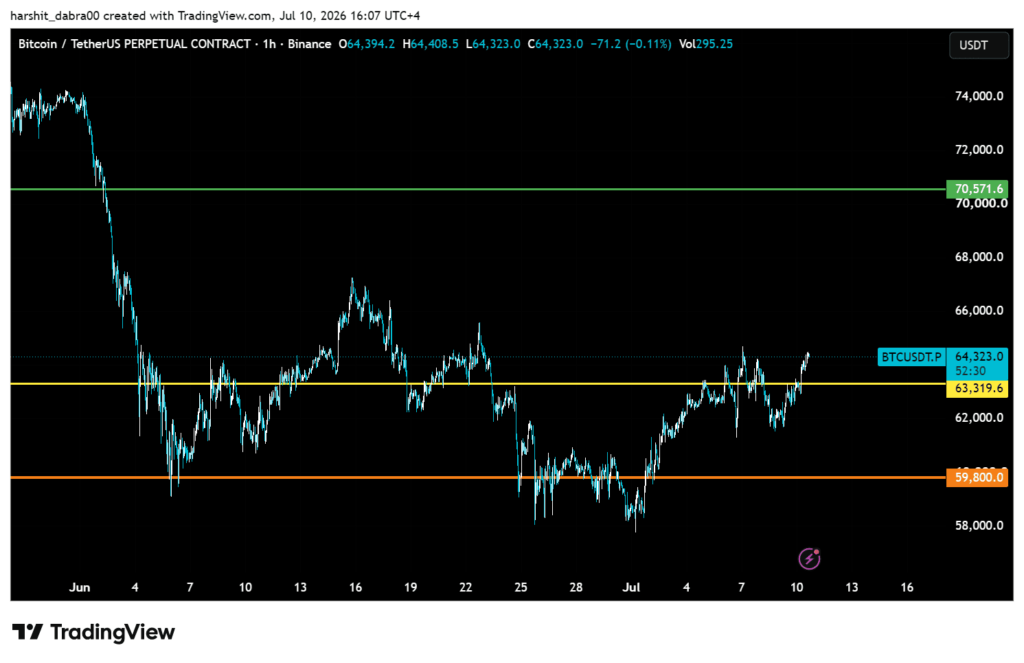Select the yellow 63,319.6 price label
Image resolution: width=1024 pixels, height=663 pixels.
tap(977, 388)
